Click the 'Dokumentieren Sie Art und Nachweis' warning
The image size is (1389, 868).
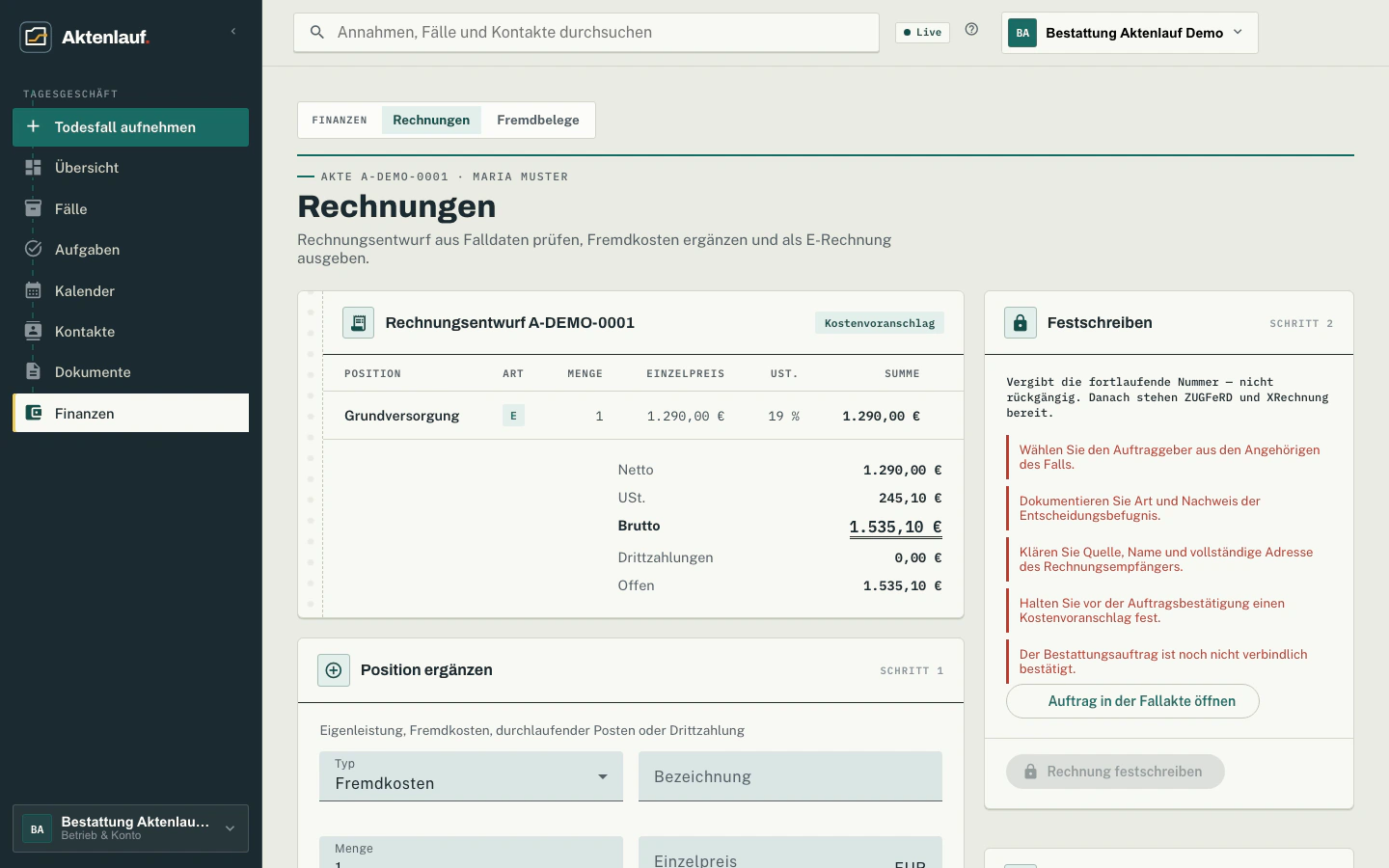click(1169, 508)
